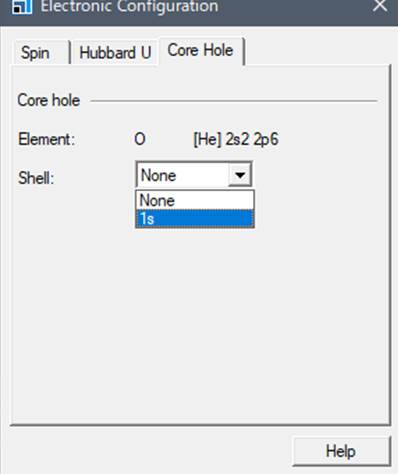Collapse the Shell dropdown using its arrow

point(240,174)
